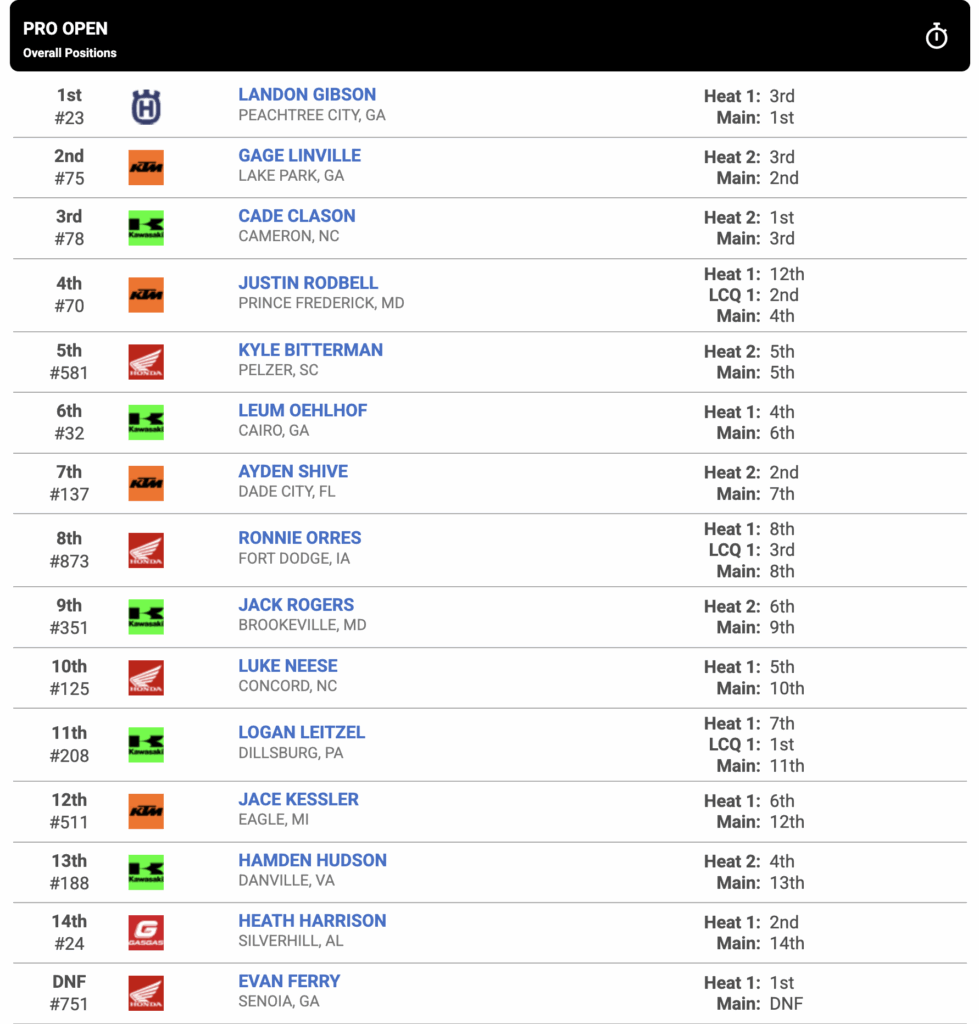Click the stopwatch icon in the header

936,36
